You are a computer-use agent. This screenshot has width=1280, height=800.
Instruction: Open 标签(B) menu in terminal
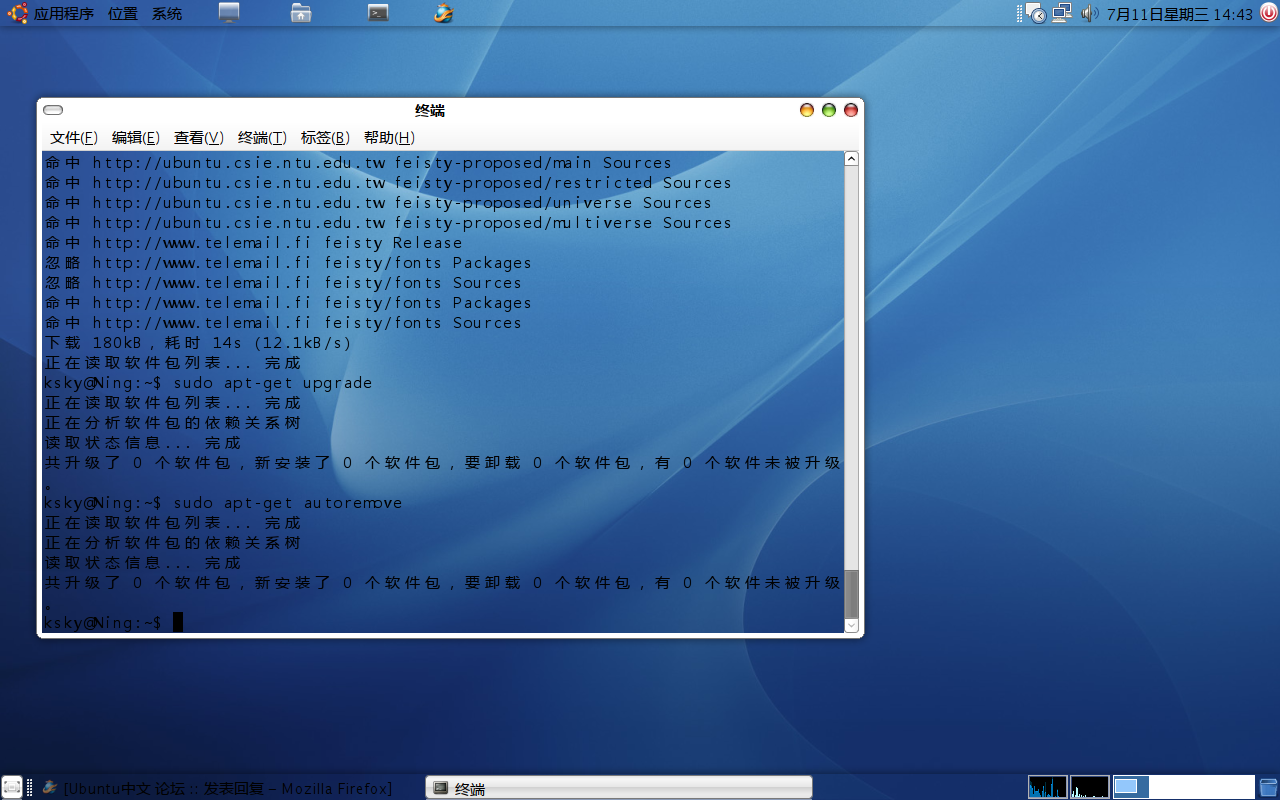pos(325,138)
